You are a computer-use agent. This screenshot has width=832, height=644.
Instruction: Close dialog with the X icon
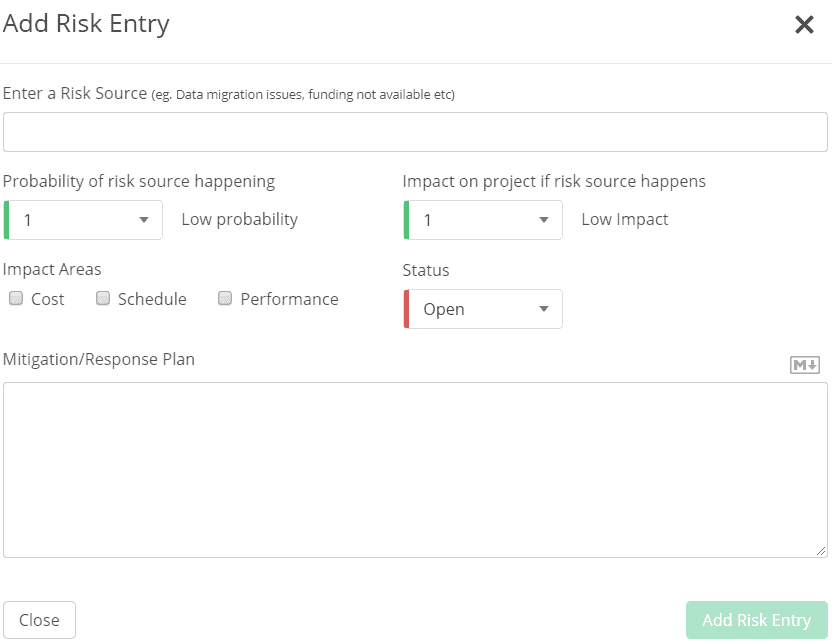pyautogui.click(x=804, y=24)
